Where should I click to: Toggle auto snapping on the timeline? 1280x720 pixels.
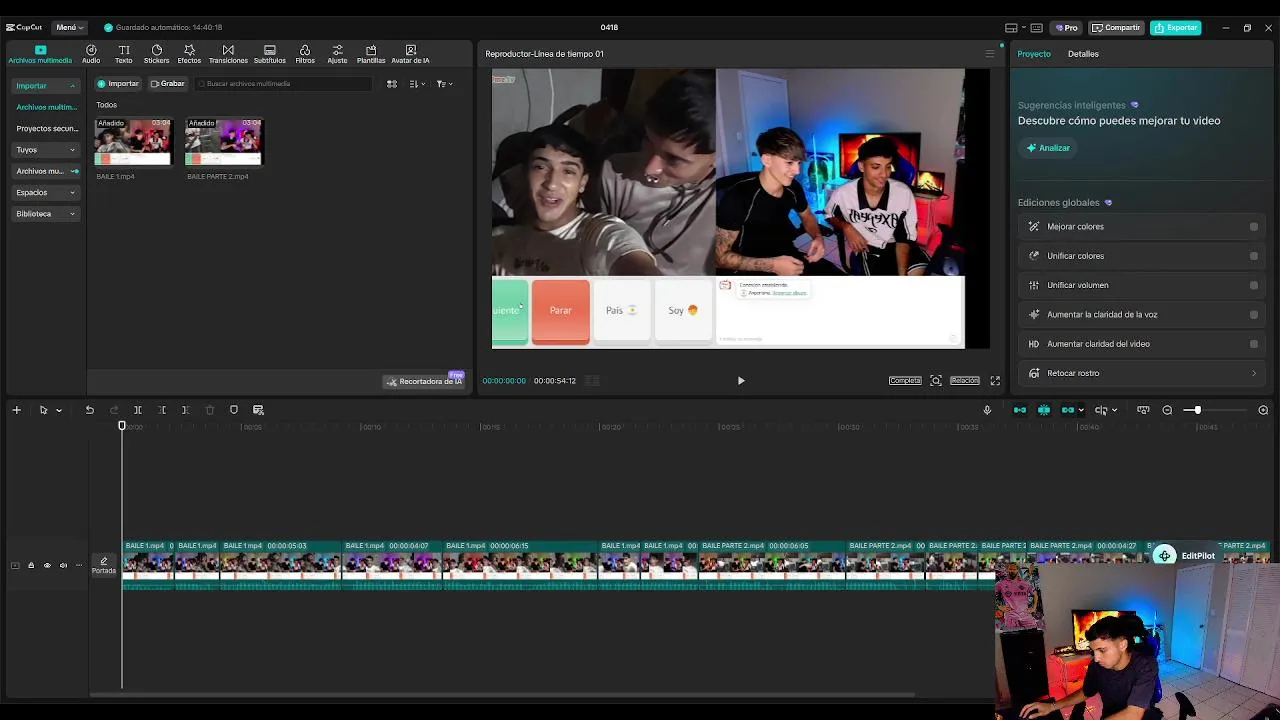point(1044,410)
